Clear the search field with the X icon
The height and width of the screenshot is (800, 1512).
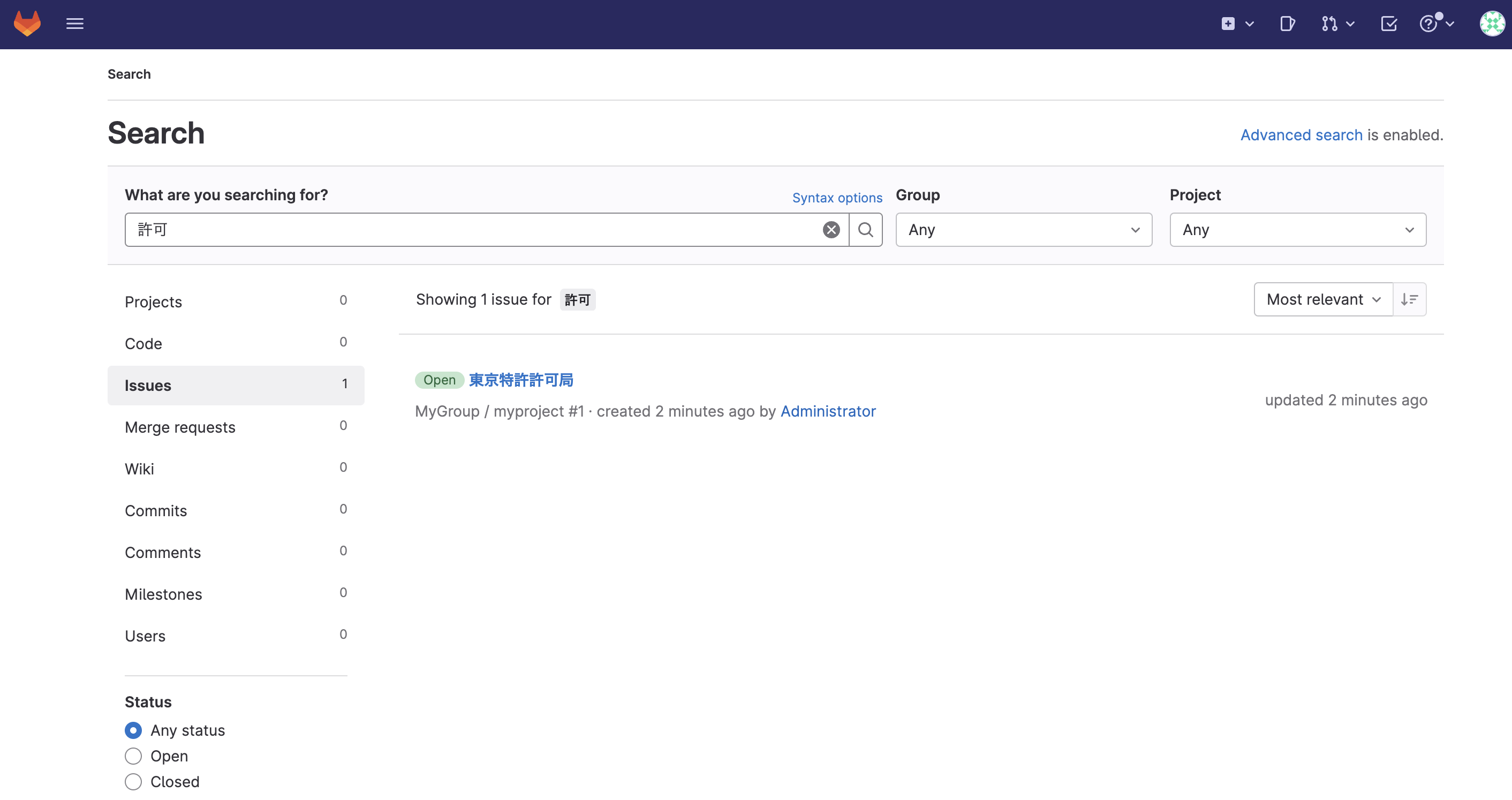(830, 230)
